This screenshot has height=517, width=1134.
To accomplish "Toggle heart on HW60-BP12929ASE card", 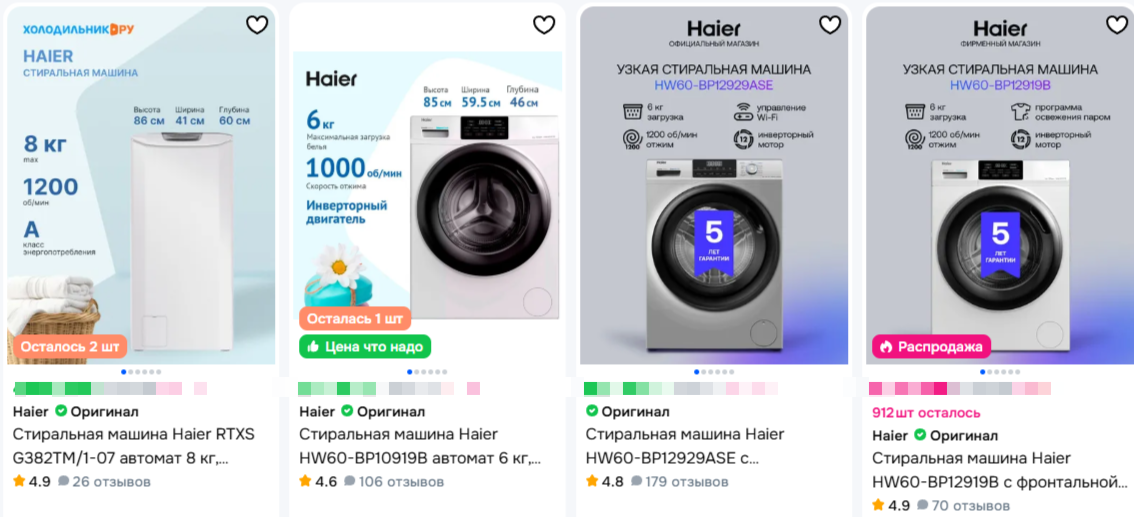I will [x=830, y=25].
